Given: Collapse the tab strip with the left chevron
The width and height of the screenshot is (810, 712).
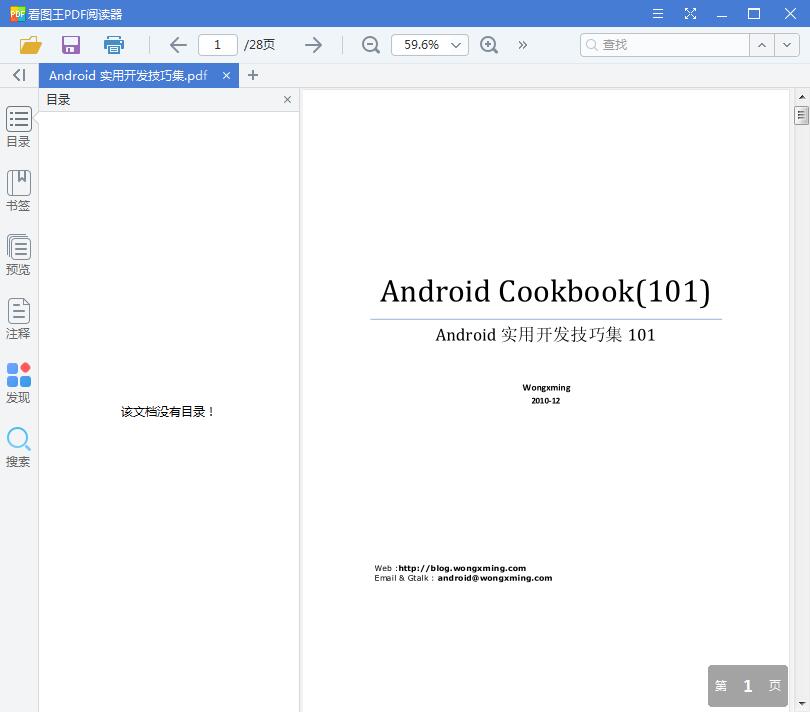Looking at the screenshot, I should click(x=18, y=75).
